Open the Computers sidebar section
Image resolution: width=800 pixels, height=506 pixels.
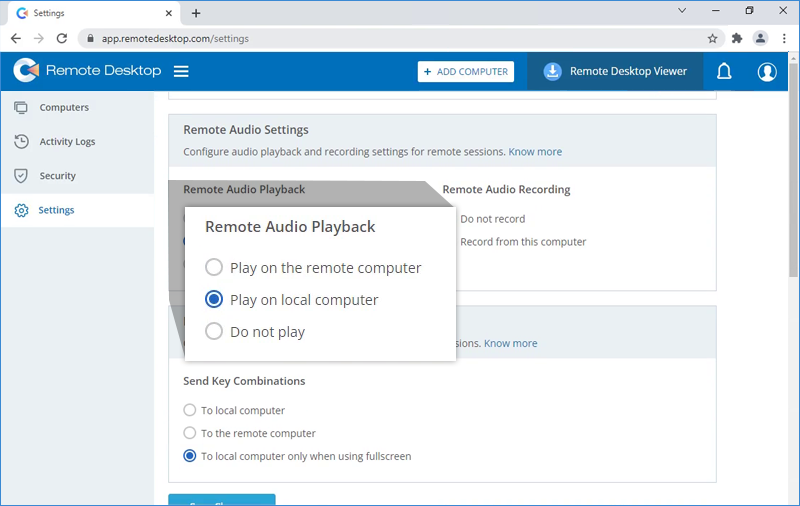64,107
